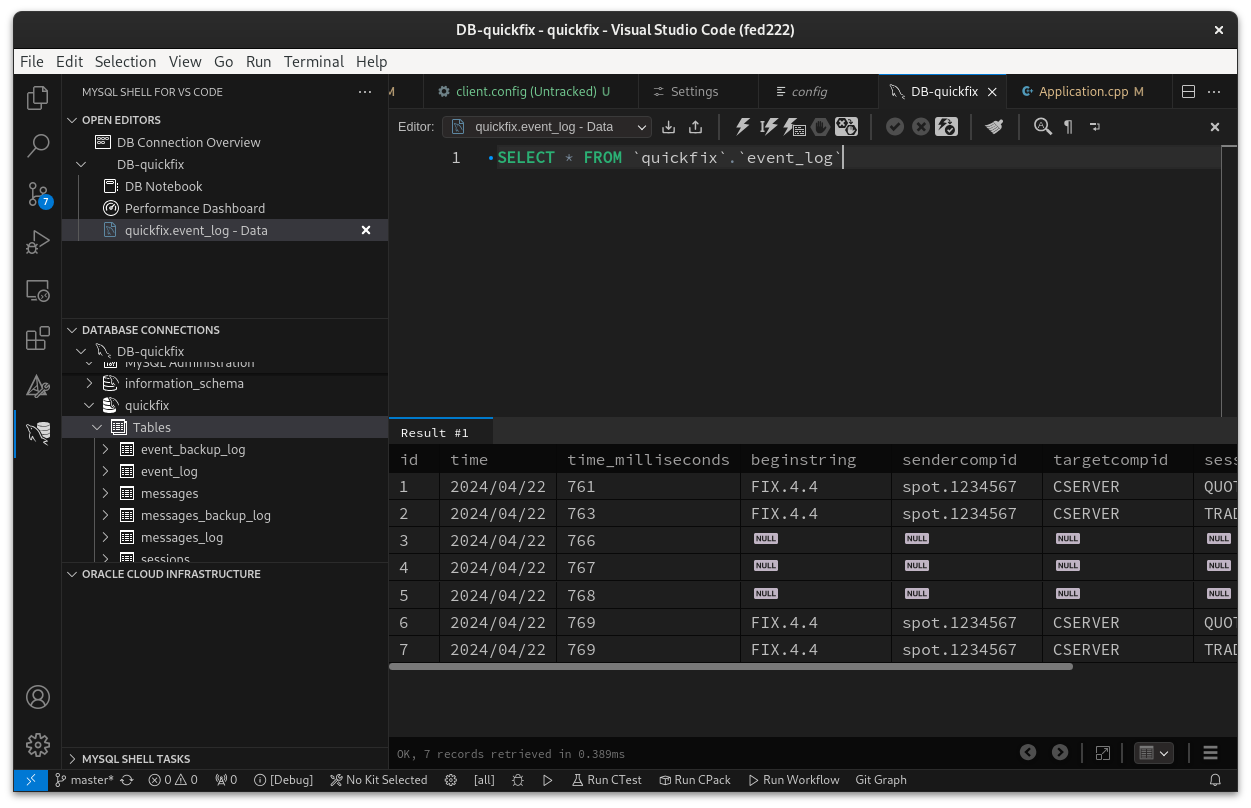The width and height of the screenshot is (1251, 808).
Task: Click Run CTest in the status bar
Action: [x=606, y=779]
